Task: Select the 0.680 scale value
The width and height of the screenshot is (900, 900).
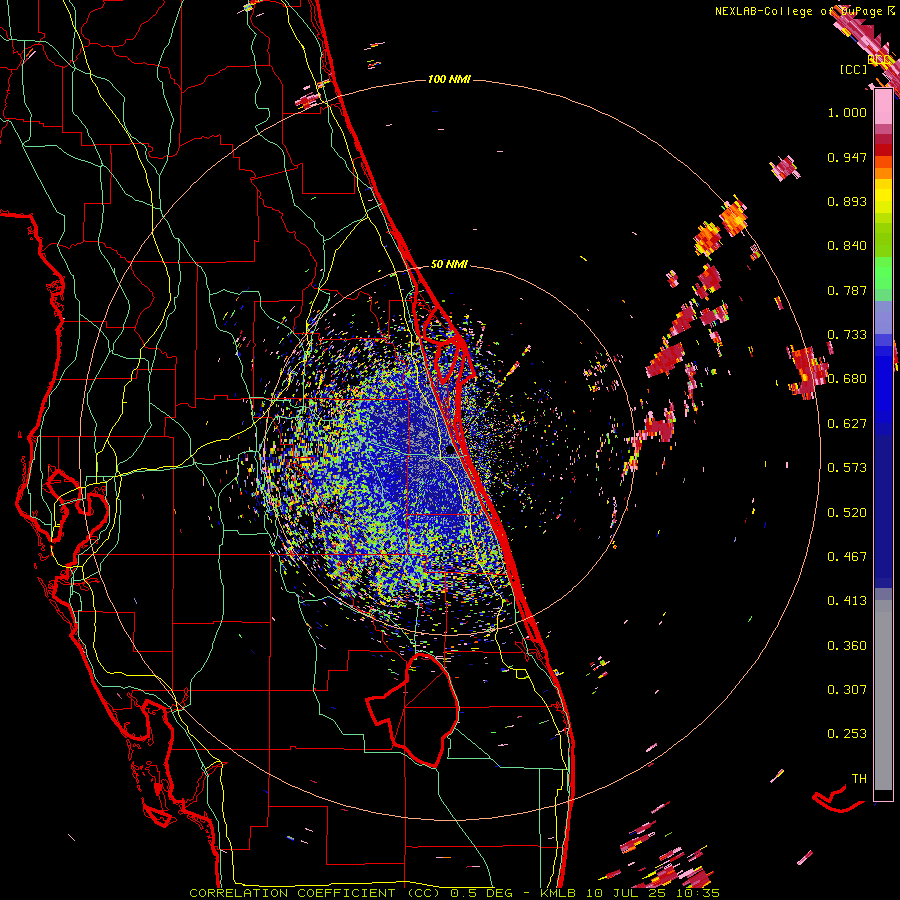Action: (847, 379)
